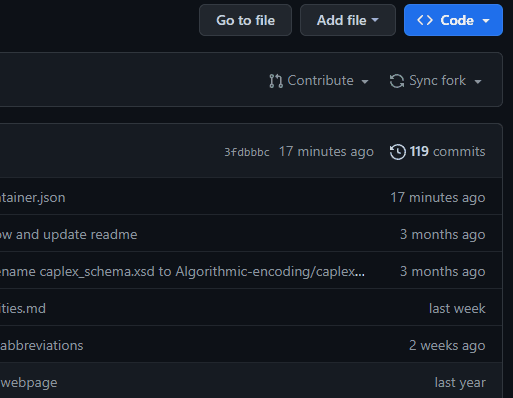Click the pull request icon beside Contribute
This screenshot has height=398, width=513.
(276, 81)
